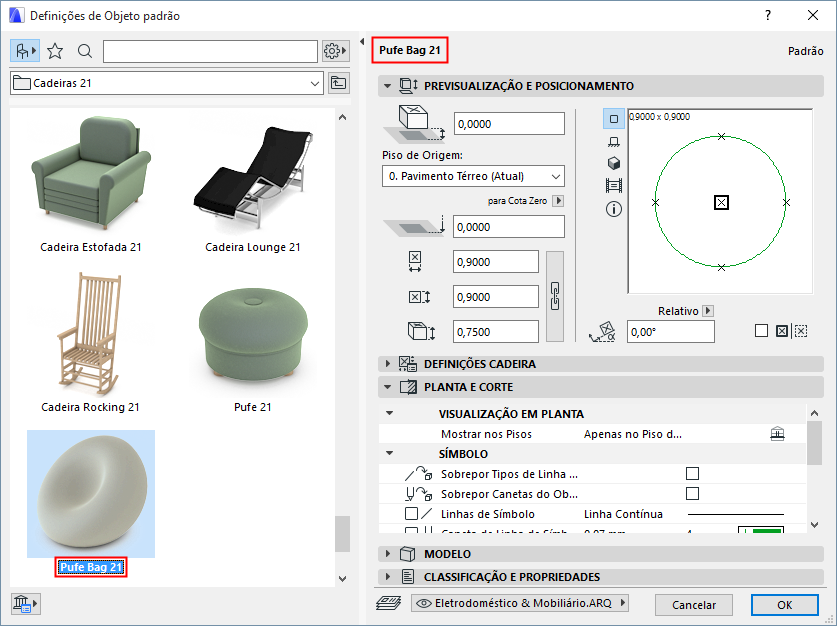Viewport: 837px width, 626px height.
Task: Expand the Modelo section
Action: (x=387, y=554)
